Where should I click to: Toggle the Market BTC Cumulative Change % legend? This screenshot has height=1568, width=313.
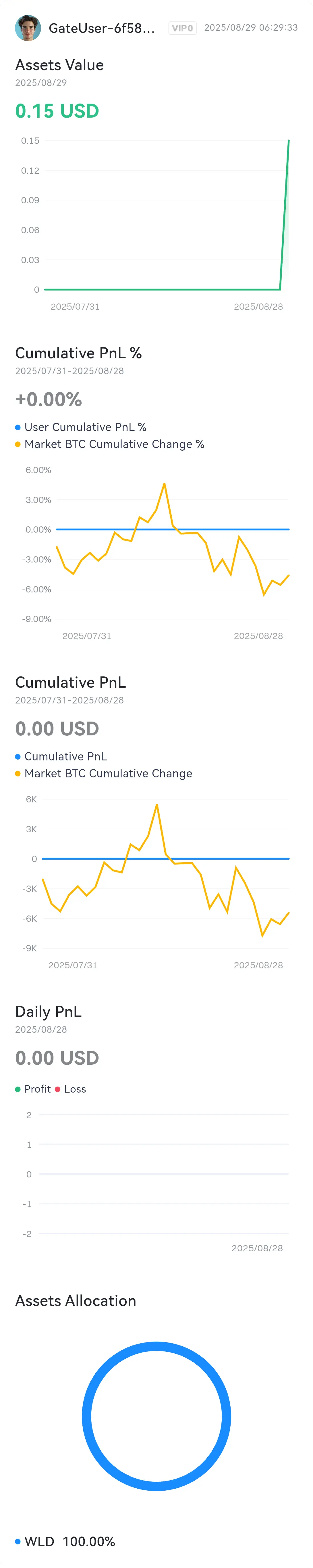[109, 444]
